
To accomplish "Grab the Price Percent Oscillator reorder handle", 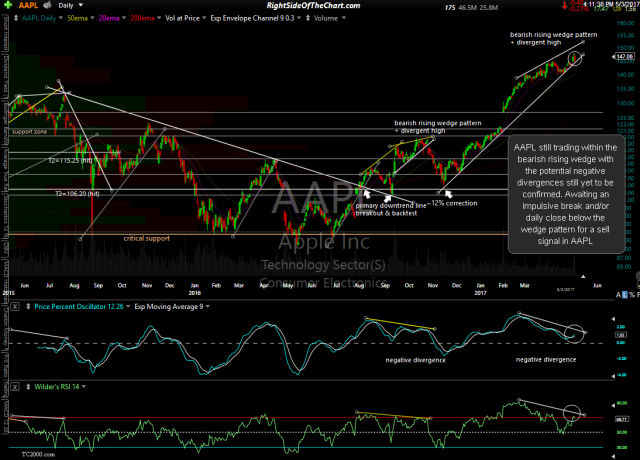I will (x=28, y=306).
